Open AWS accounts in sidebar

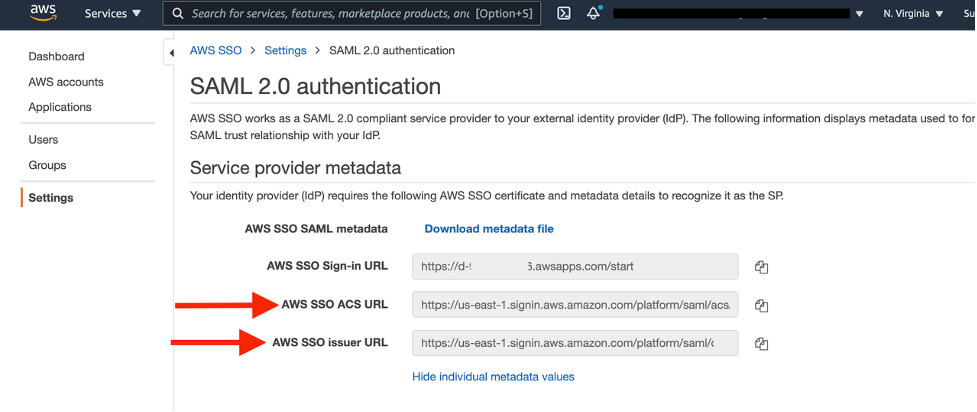66,82
